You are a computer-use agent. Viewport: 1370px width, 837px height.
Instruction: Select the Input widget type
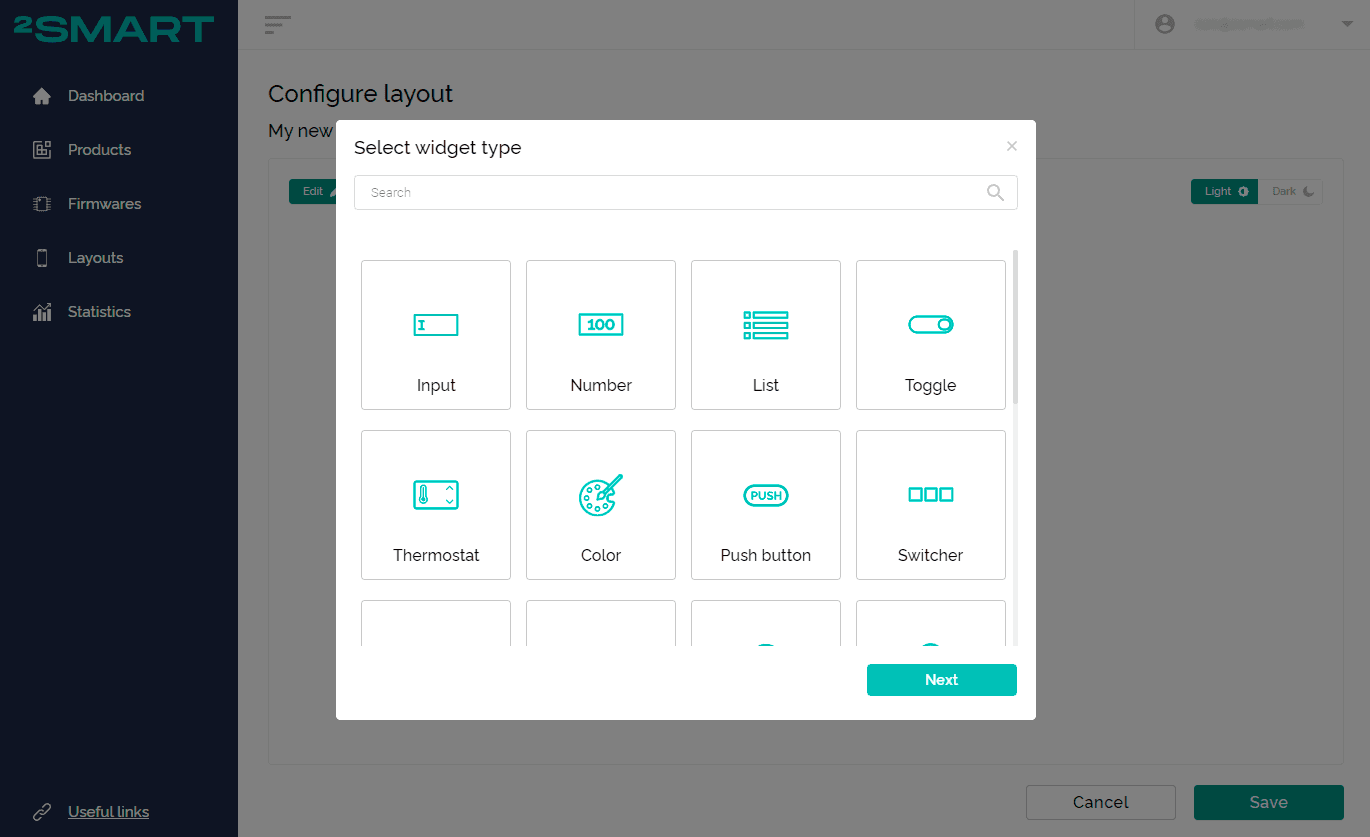click(435, 335)
